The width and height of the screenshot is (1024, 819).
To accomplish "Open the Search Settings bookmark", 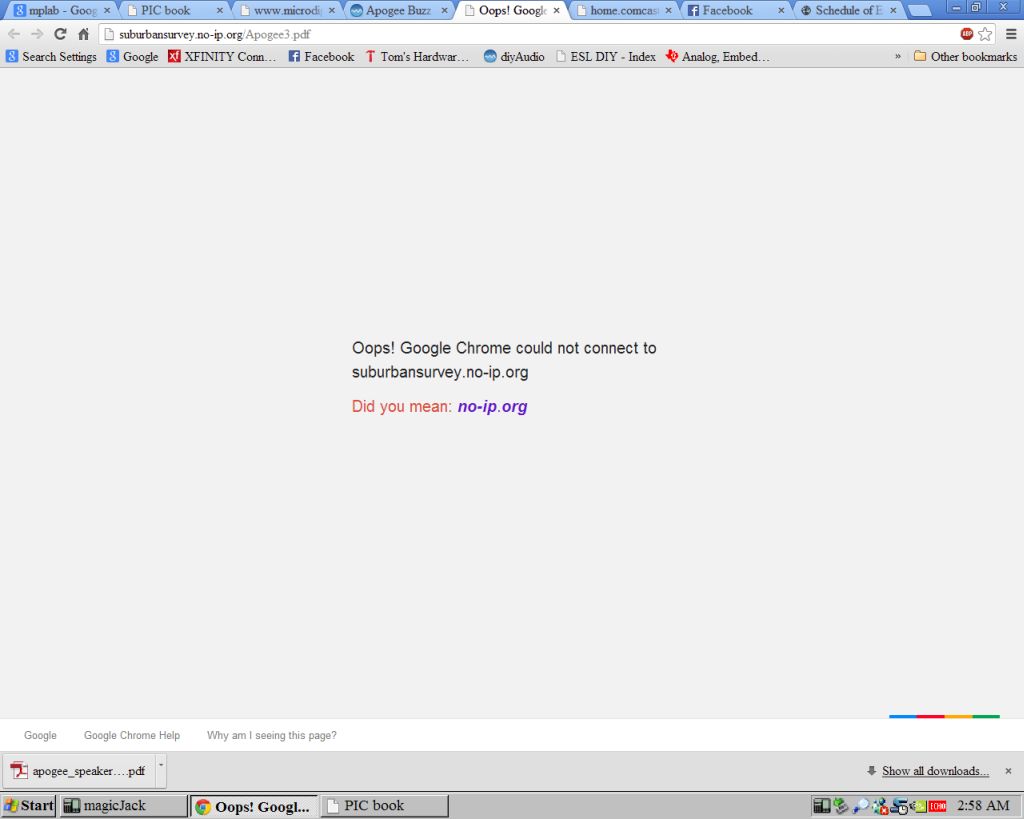I will (x=51, y=57).
